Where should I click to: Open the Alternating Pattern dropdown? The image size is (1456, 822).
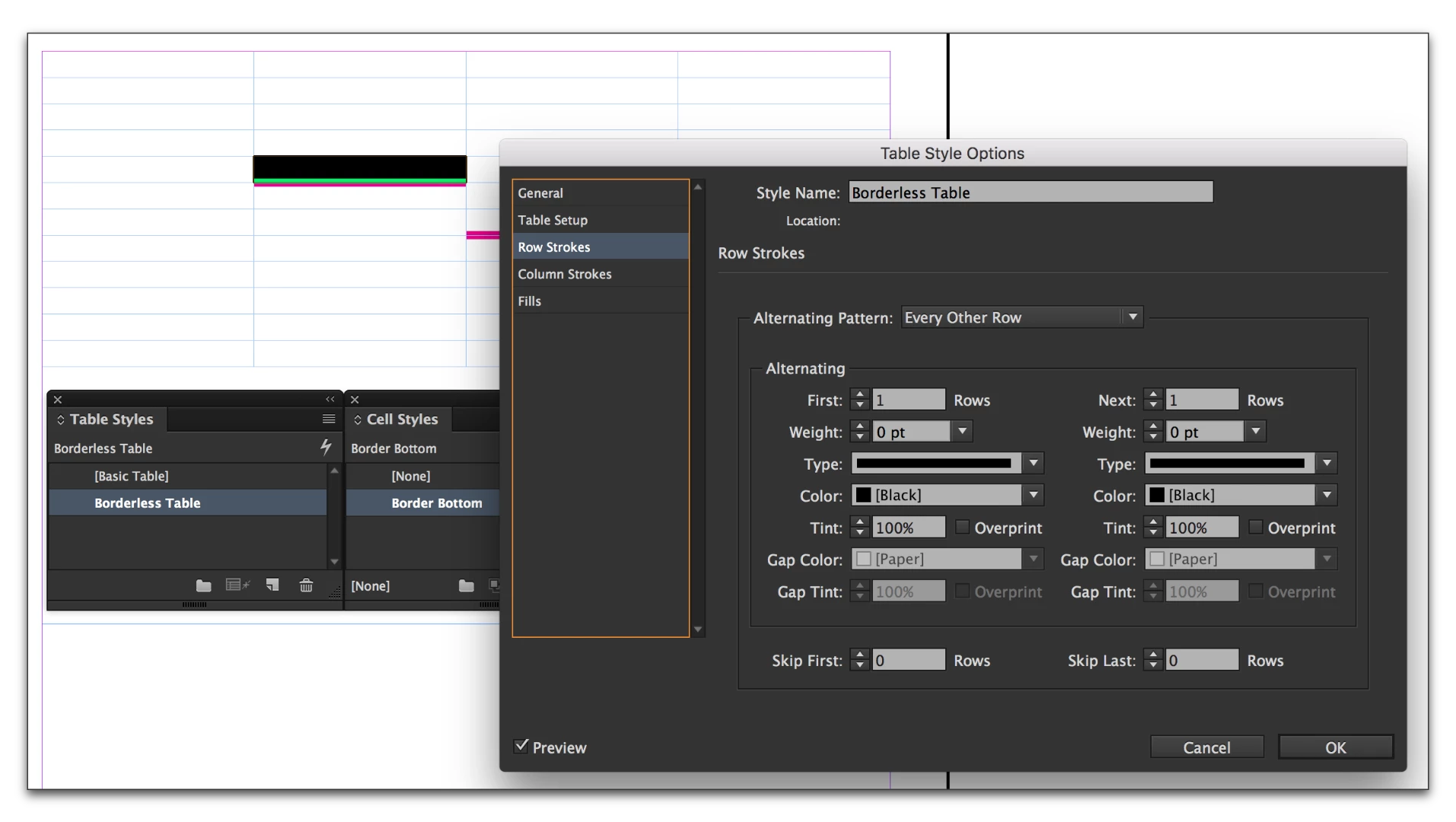[x=1022, y=317]
